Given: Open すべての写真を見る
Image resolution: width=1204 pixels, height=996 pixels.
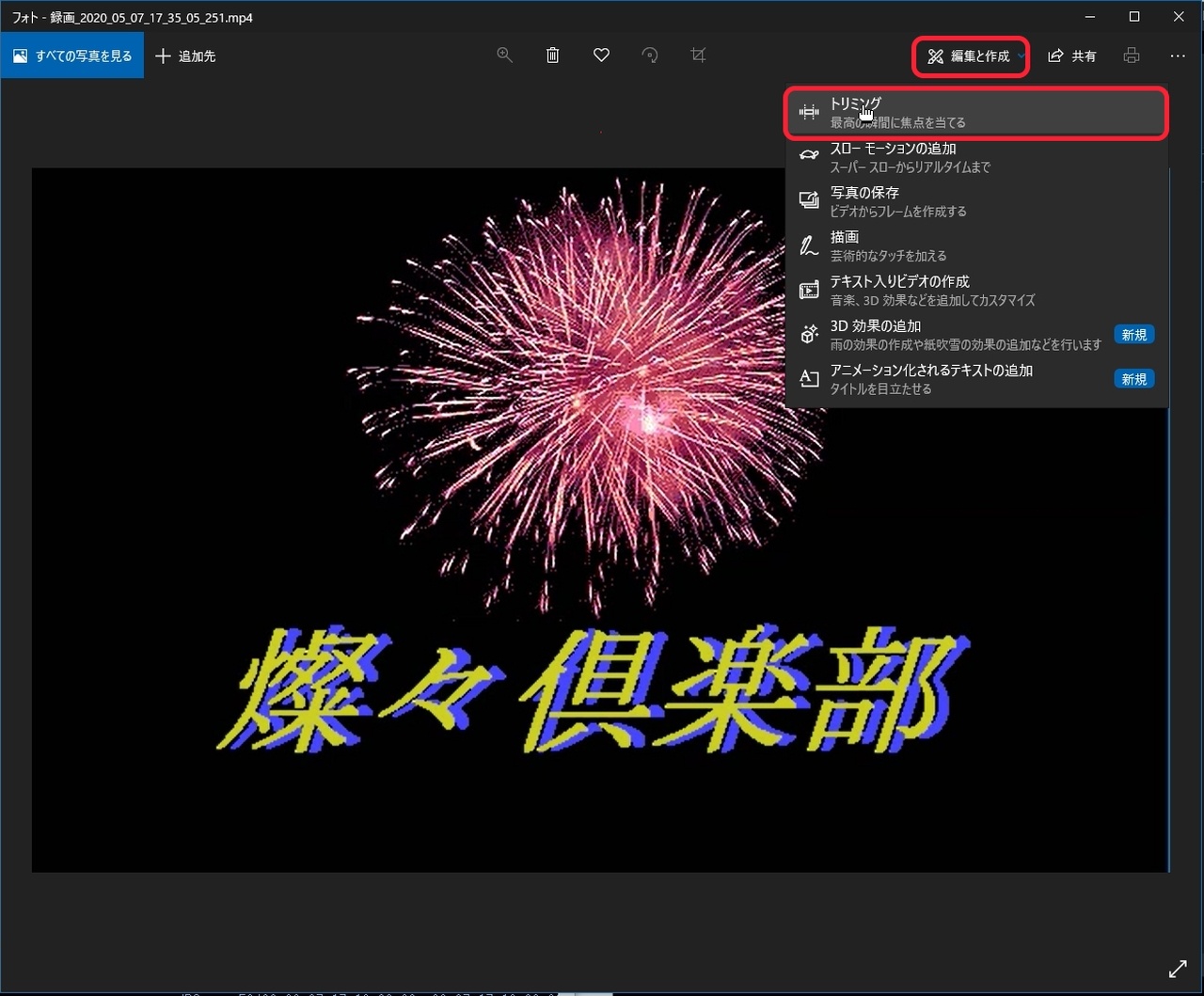Looking at the screenshot, I should [x=72, y=56].
